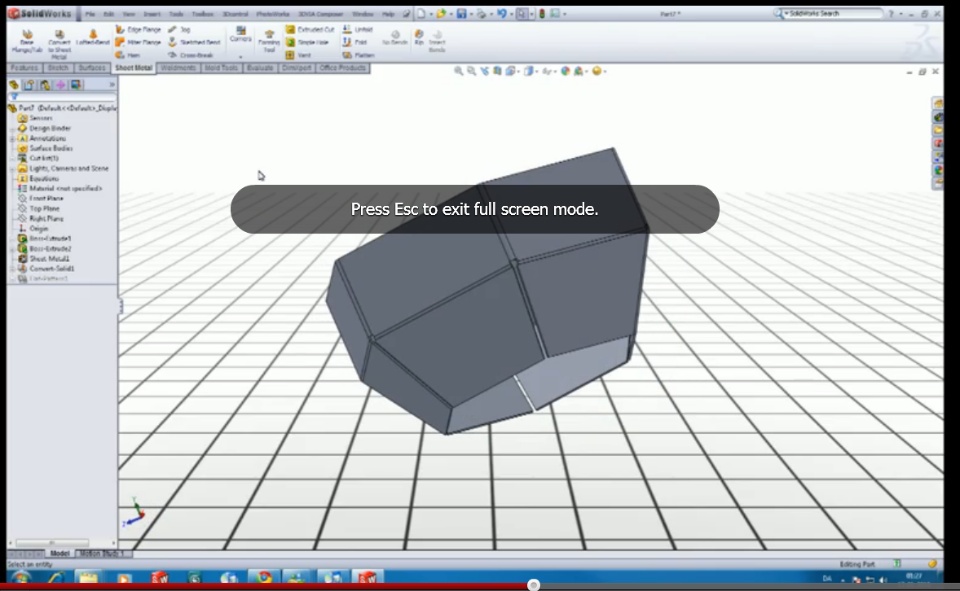Open the File menu
Screen dimensions: 960x591
click(x=90, y=13)
